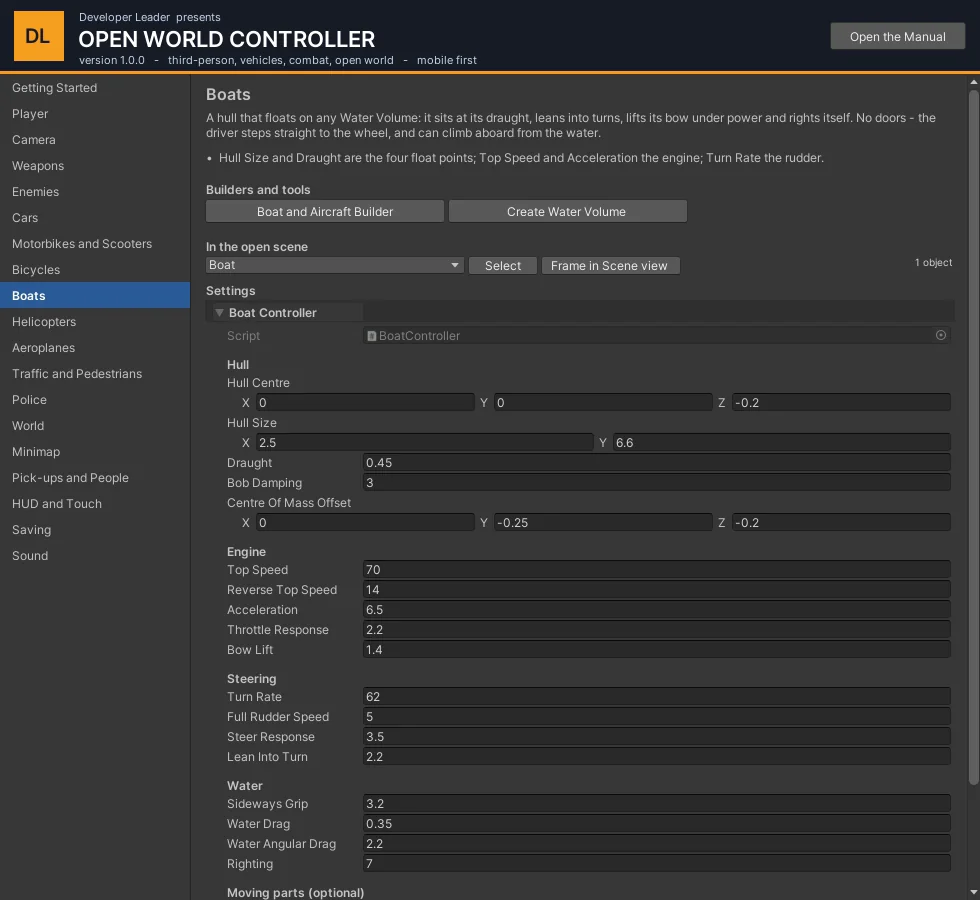The width and height of the screenshot is (980, 900).
Task: Edit Centre Of Mass Offset Z field
Action: coord(841,522)
